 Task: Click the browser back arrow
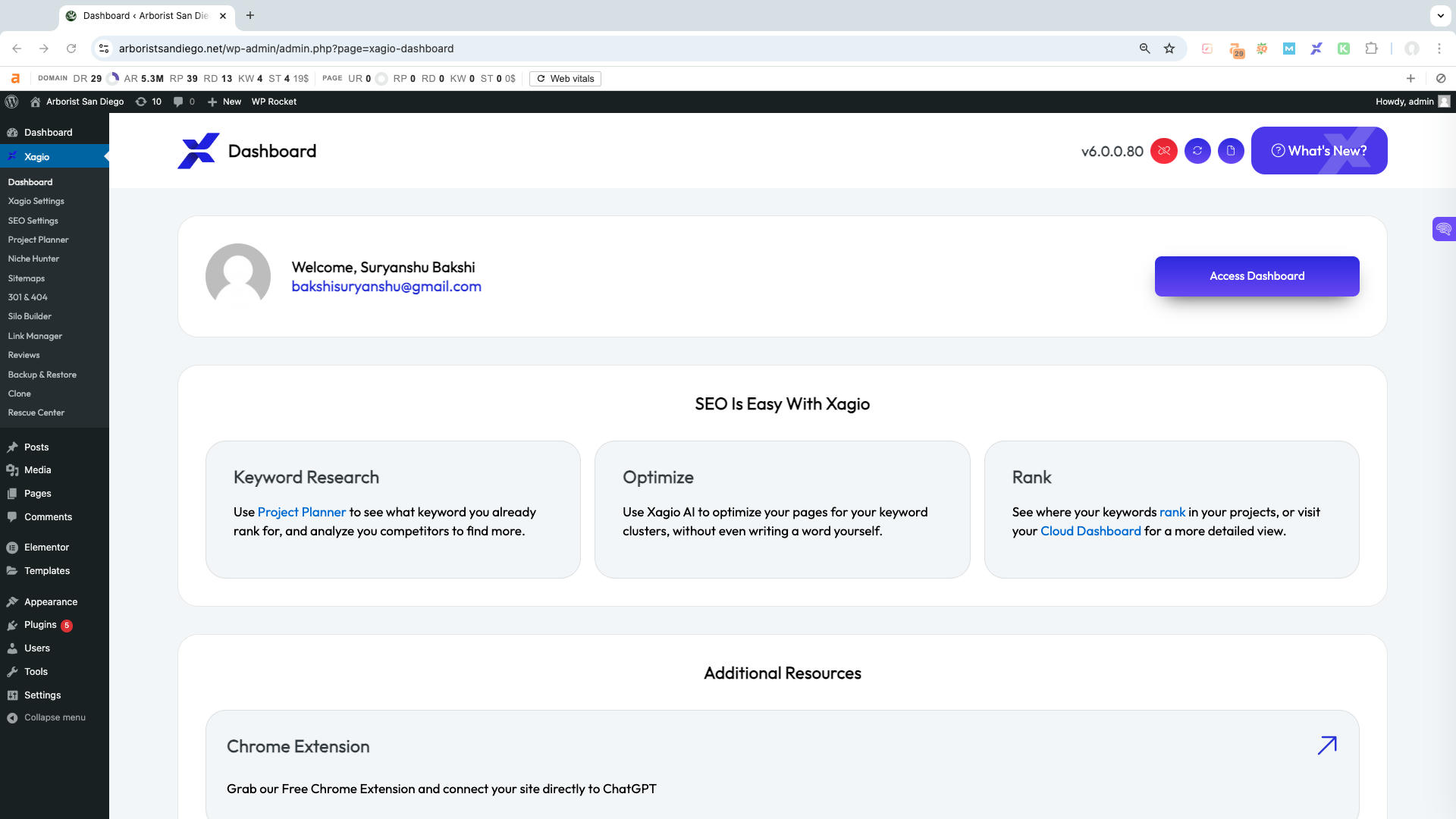tap(17, 49)
